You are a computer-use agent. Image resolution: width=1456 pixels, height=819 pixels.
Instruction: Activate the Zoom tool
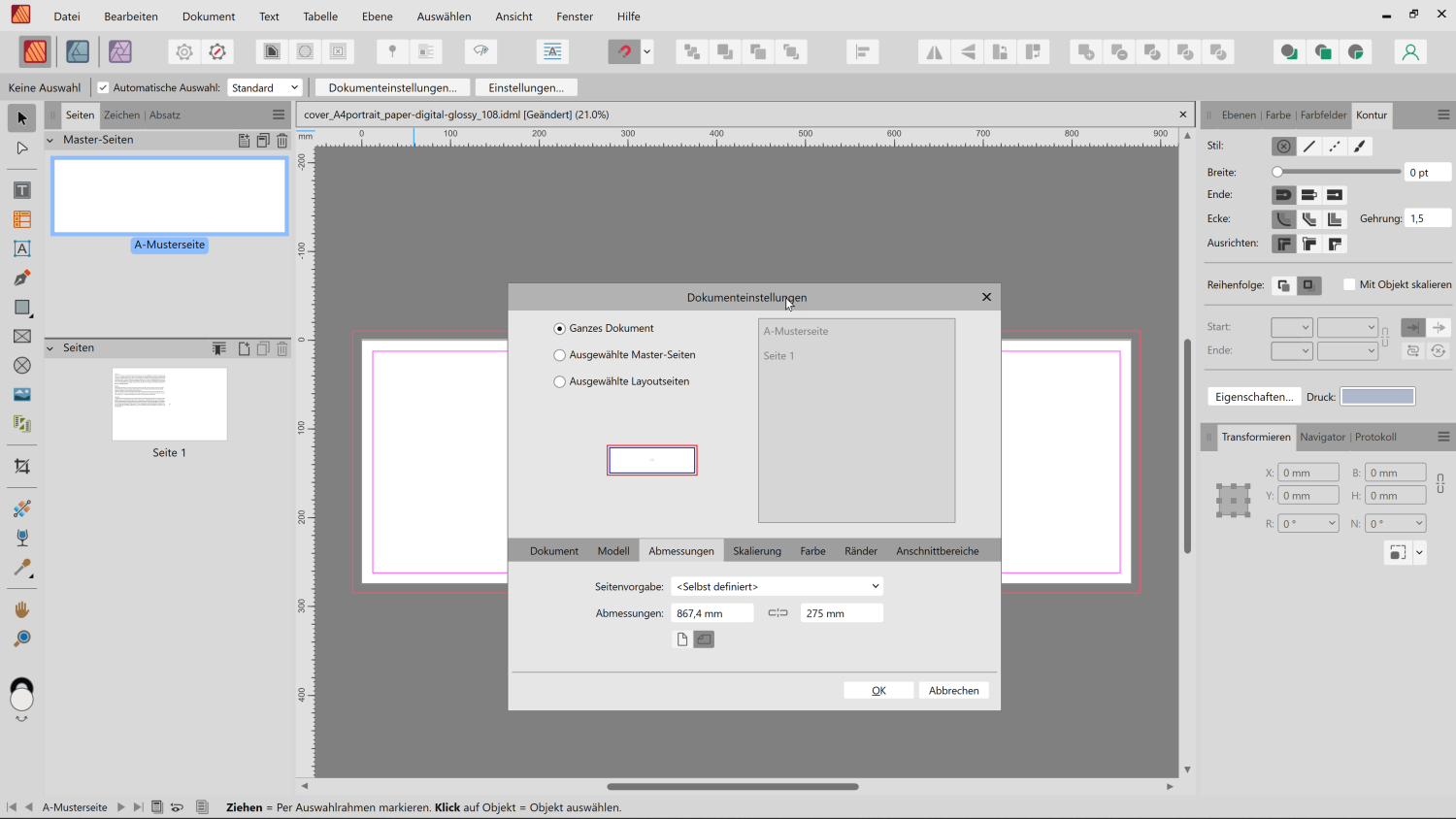pos(21,639)
